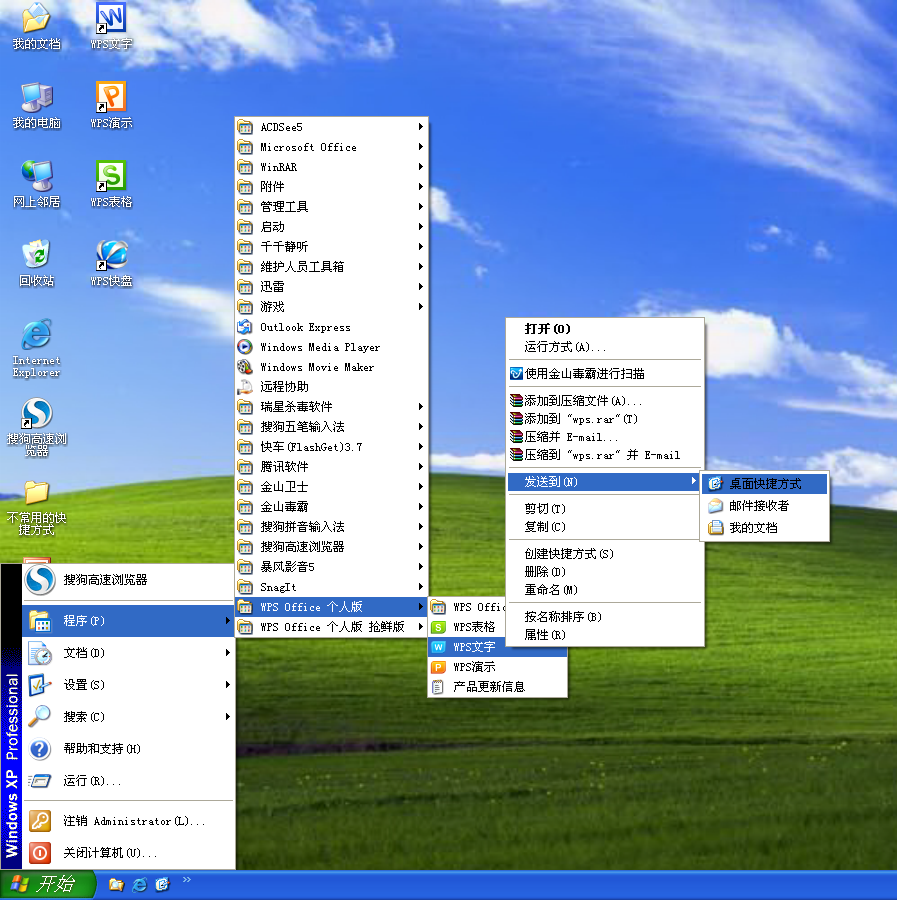The width and height of the screenshot is (897, 900).
Task: Click 创建快捷方式(S) in context menu
Action: coord(605,554)
